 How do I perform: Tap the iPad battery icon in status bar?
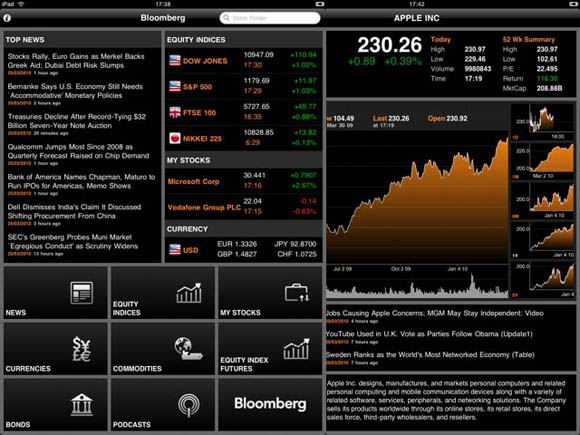click(320, 4)
